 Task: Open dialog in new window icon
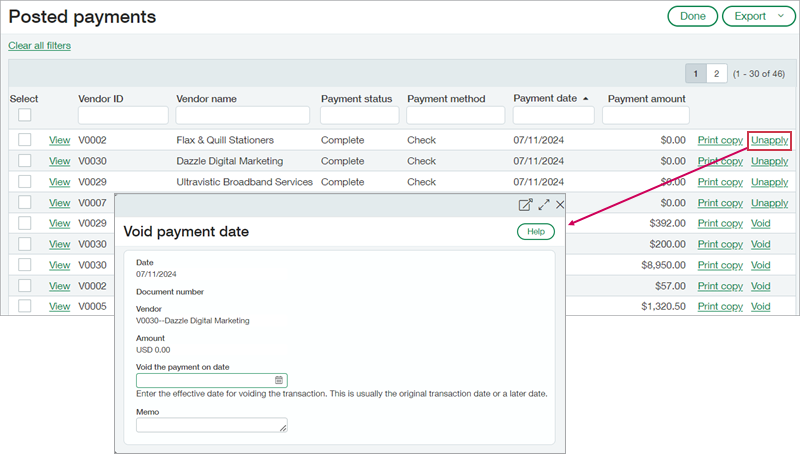[525, 204]
